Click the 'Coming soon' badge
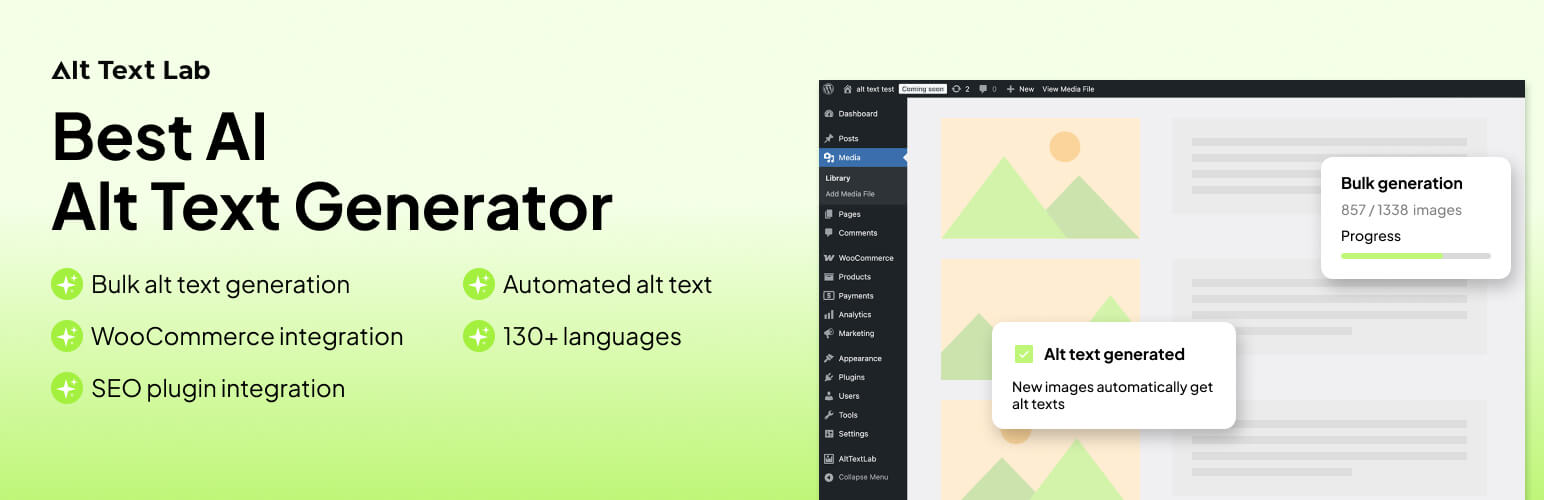1544x500 pixels. coord(923,89)
